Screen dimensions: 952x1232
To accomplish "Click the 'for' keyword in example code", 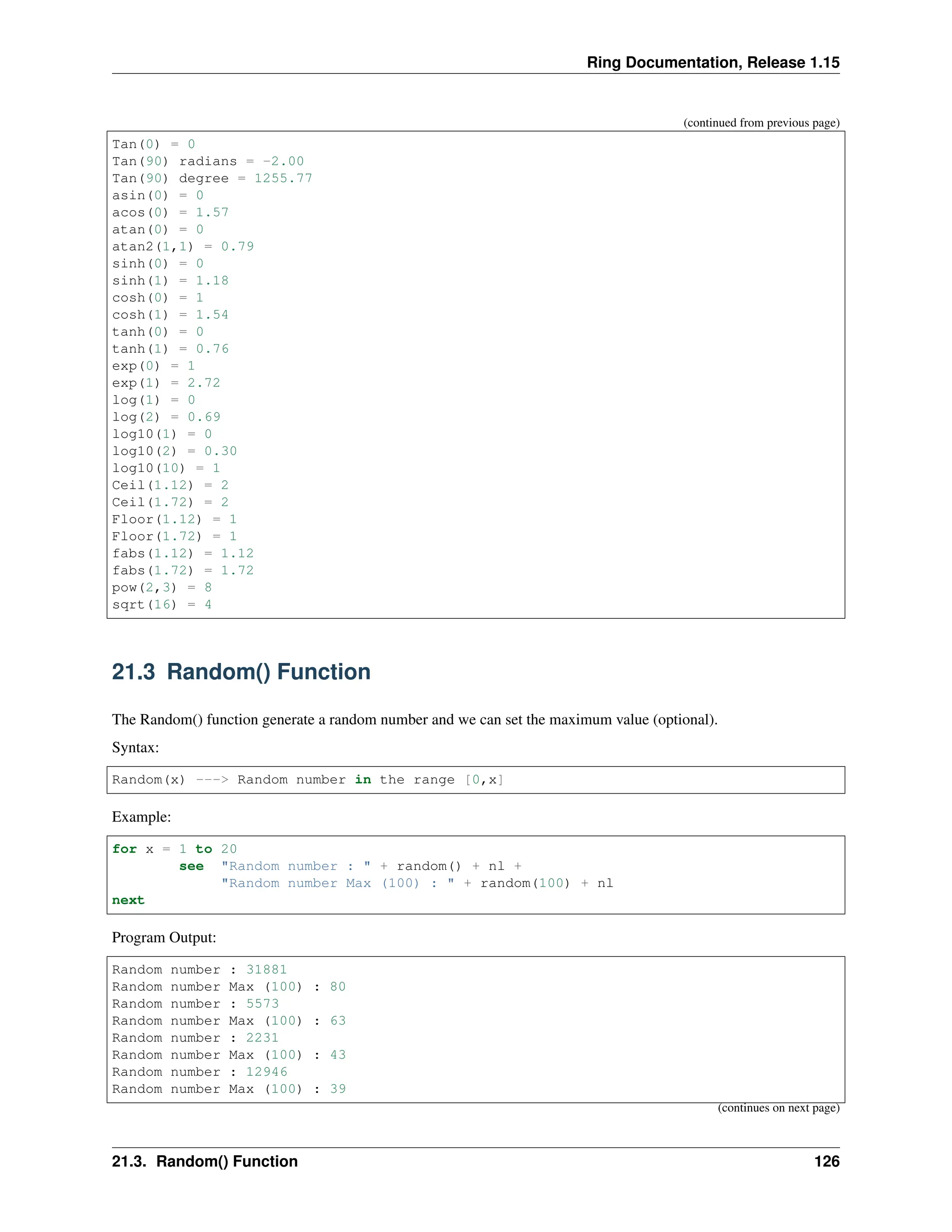I will pos(124,849).
